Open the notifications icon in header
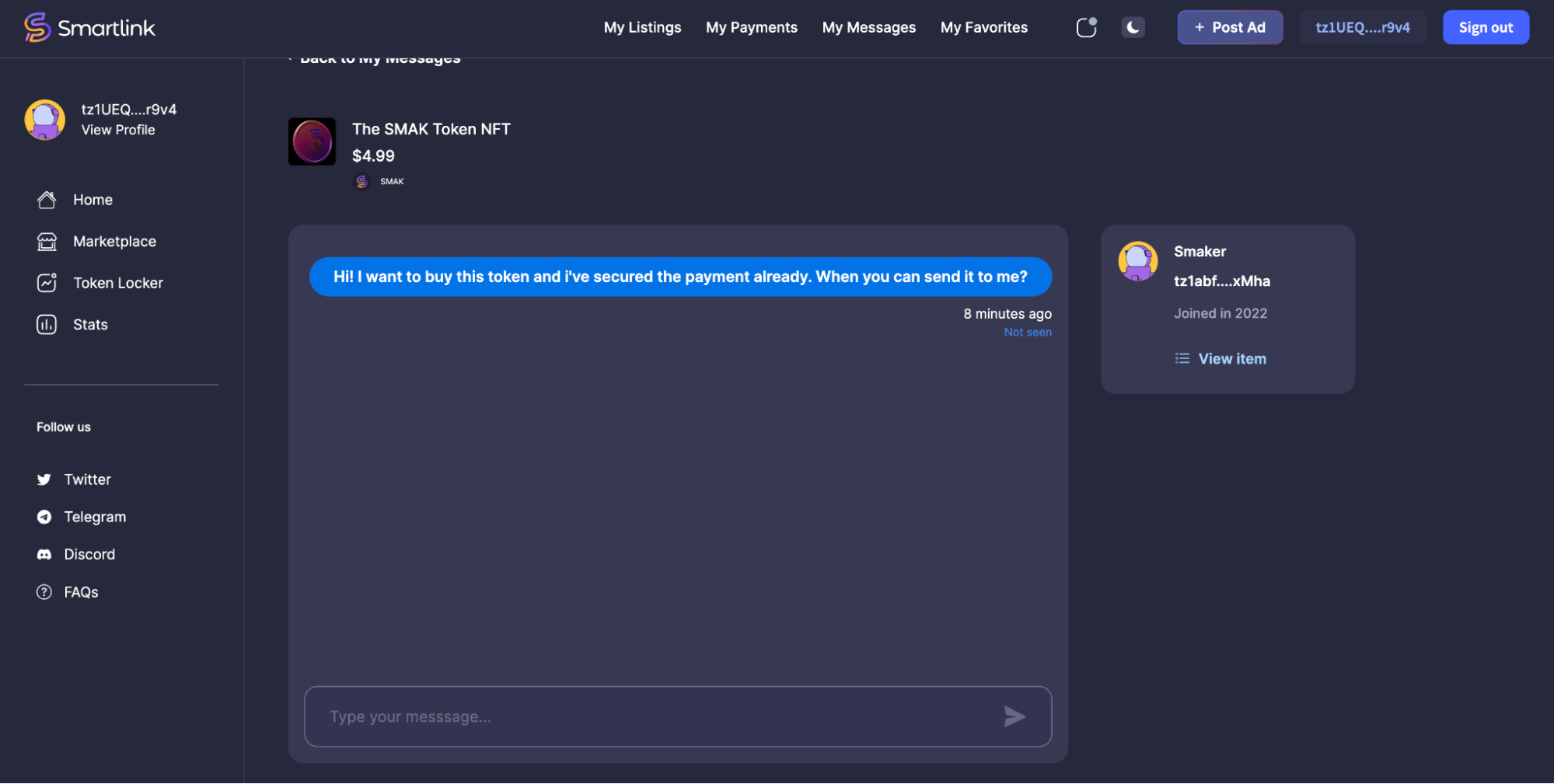 (x=1086, y=27)
